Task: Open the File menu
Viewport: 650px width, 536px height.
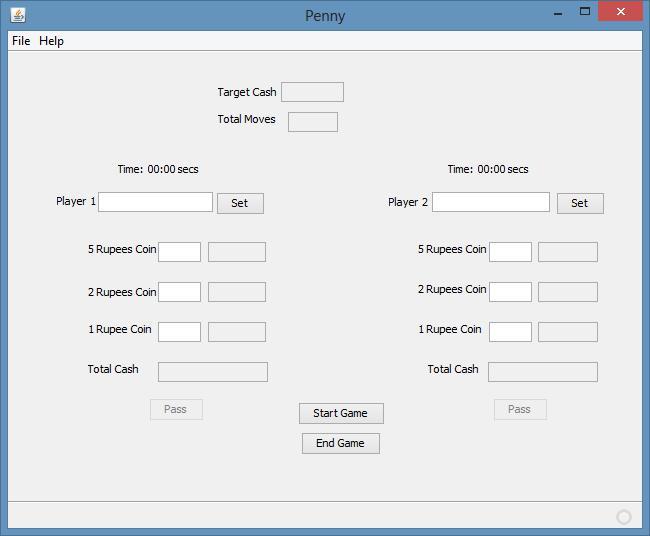Action: pyautogui.click(x=21, y=41)
